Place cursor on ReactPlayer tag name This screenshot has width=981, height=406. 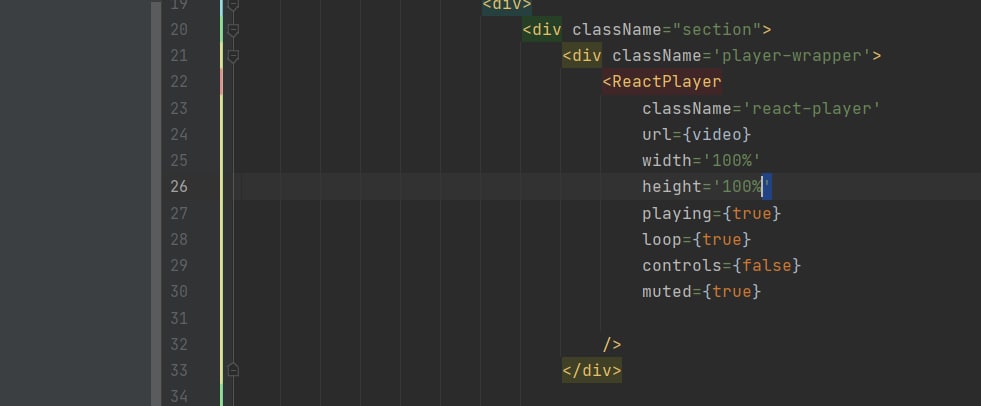click(666, 82)
